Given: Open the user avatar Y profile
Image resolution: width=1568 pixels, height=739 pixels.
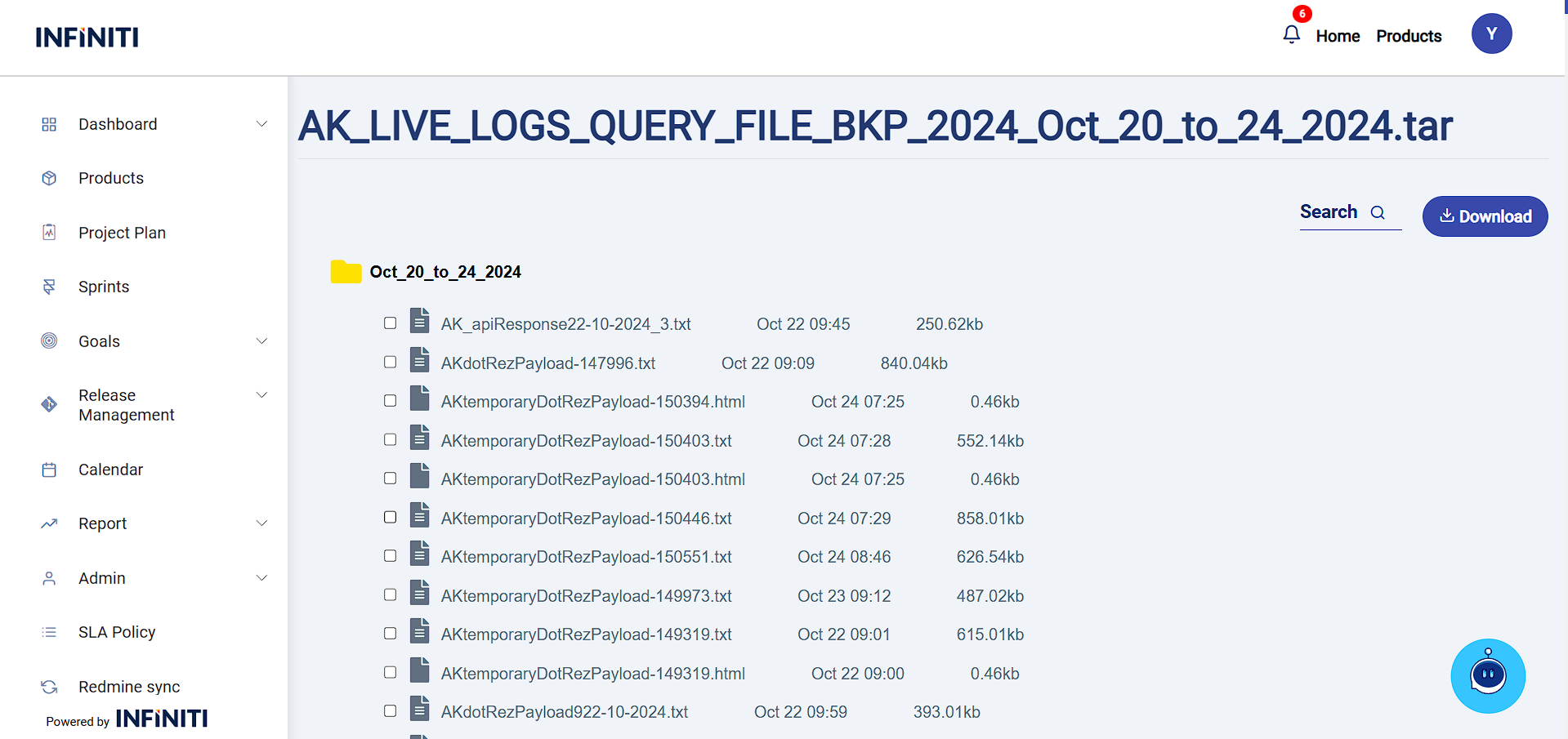Looking at the screenshot, I should click(x=1491, y=34).
